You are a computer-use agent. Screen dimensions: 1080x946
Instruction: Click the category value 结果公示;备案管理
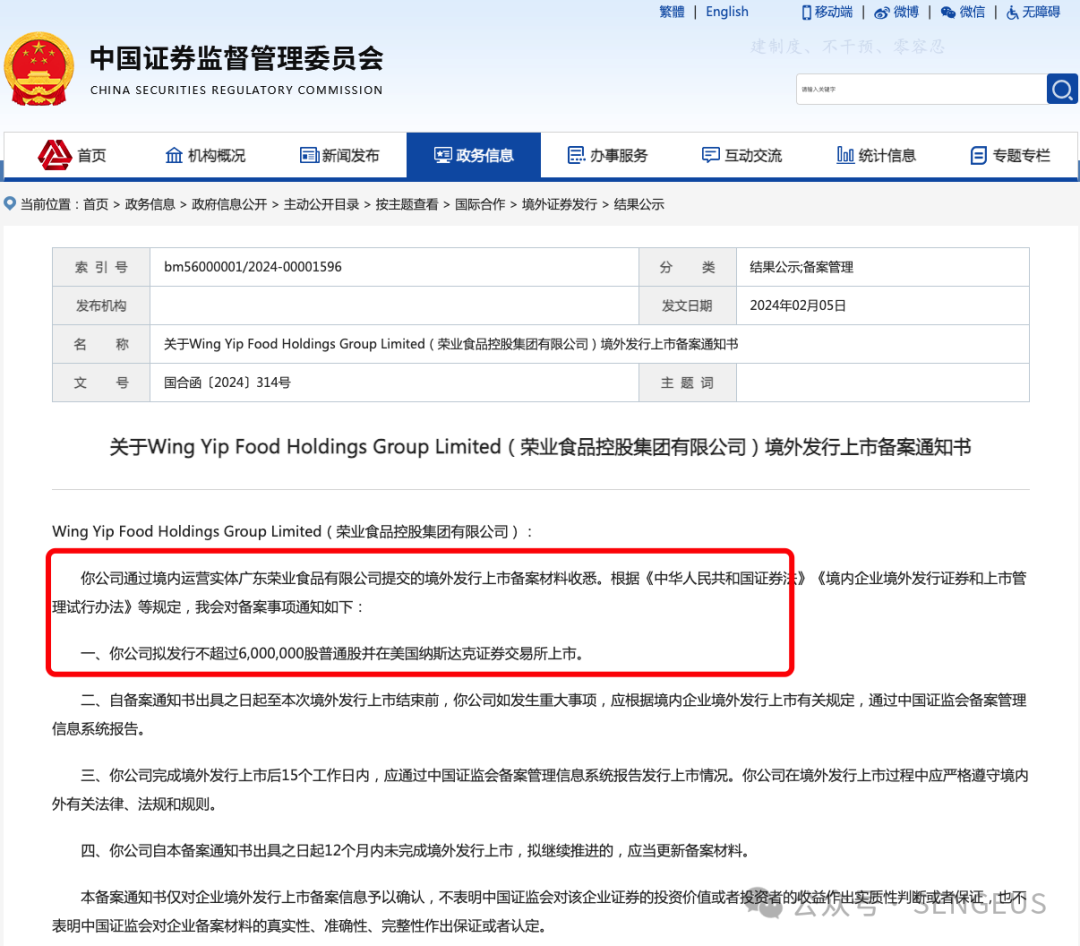(x=801, y=267)
